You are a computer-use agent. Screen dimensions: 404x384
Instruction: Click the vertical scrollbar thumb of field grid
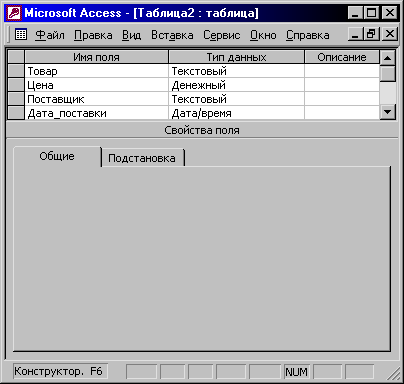[x=388, y=73]
